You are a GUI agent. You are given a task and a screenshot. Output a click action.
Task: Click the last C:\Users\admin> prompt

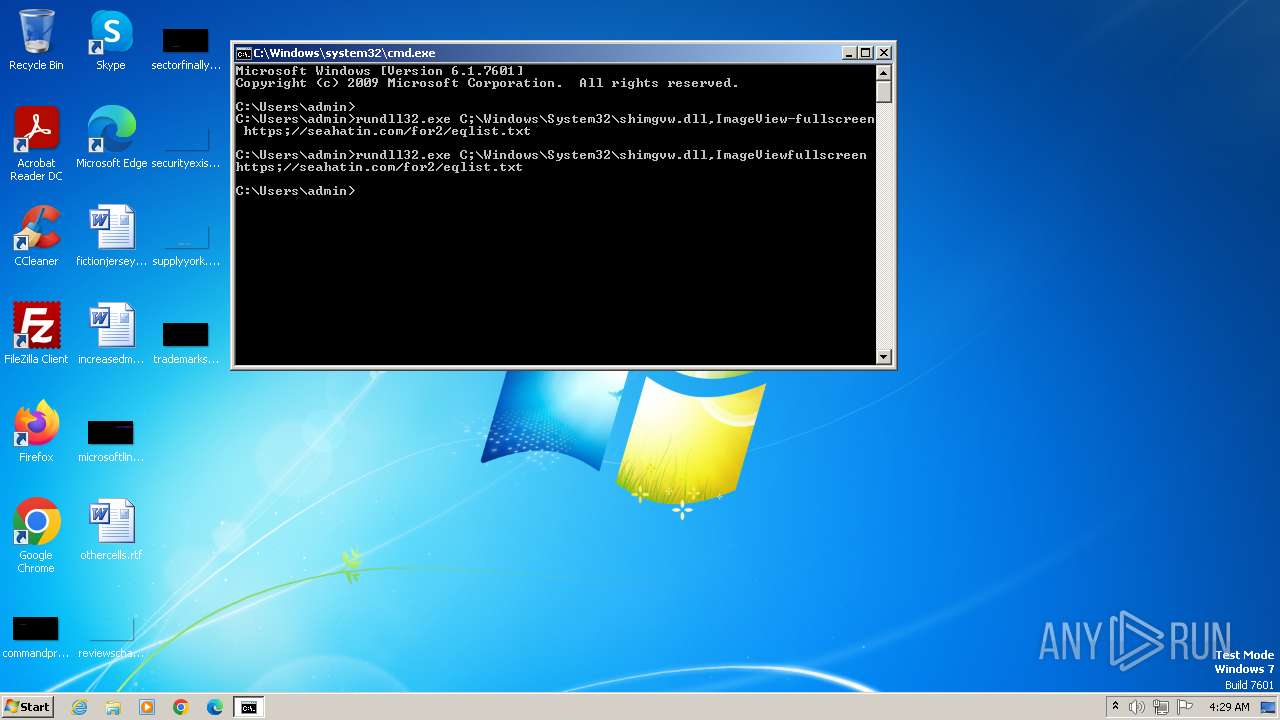pos(295,191)
